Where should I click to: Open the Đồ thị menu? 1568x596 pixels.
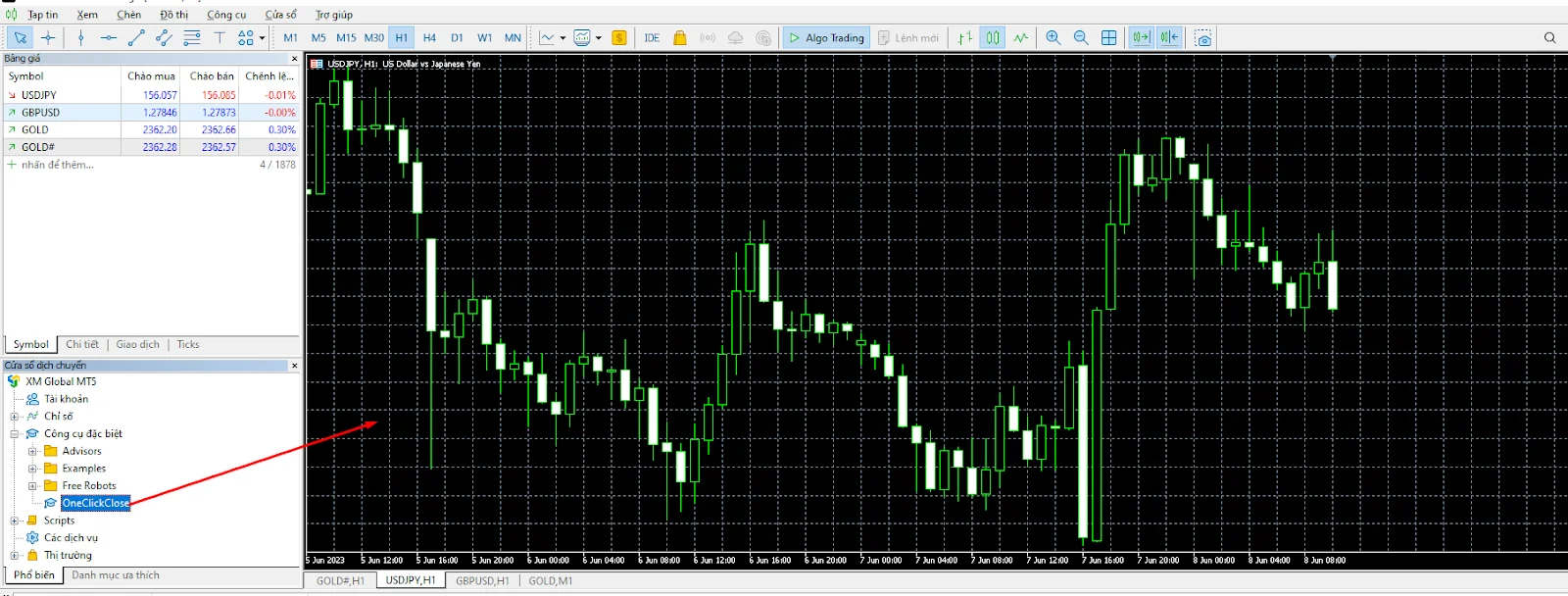173,15
